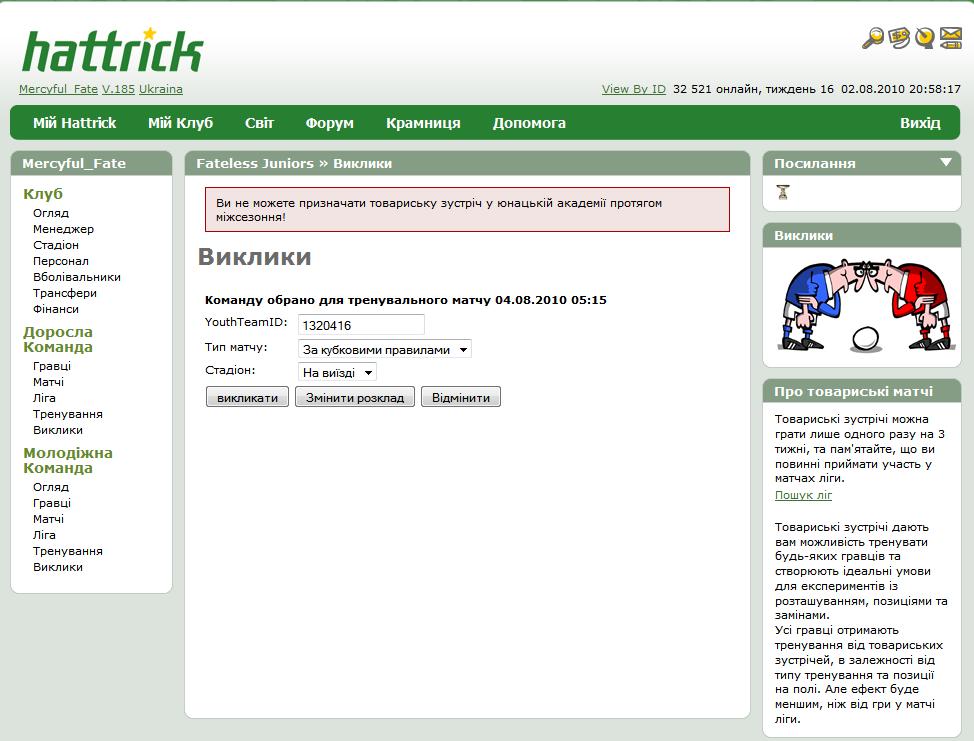Open Стадіон in Клуб sidebar
The height and width of the screenshot is (741, 974).
[56, 245]
